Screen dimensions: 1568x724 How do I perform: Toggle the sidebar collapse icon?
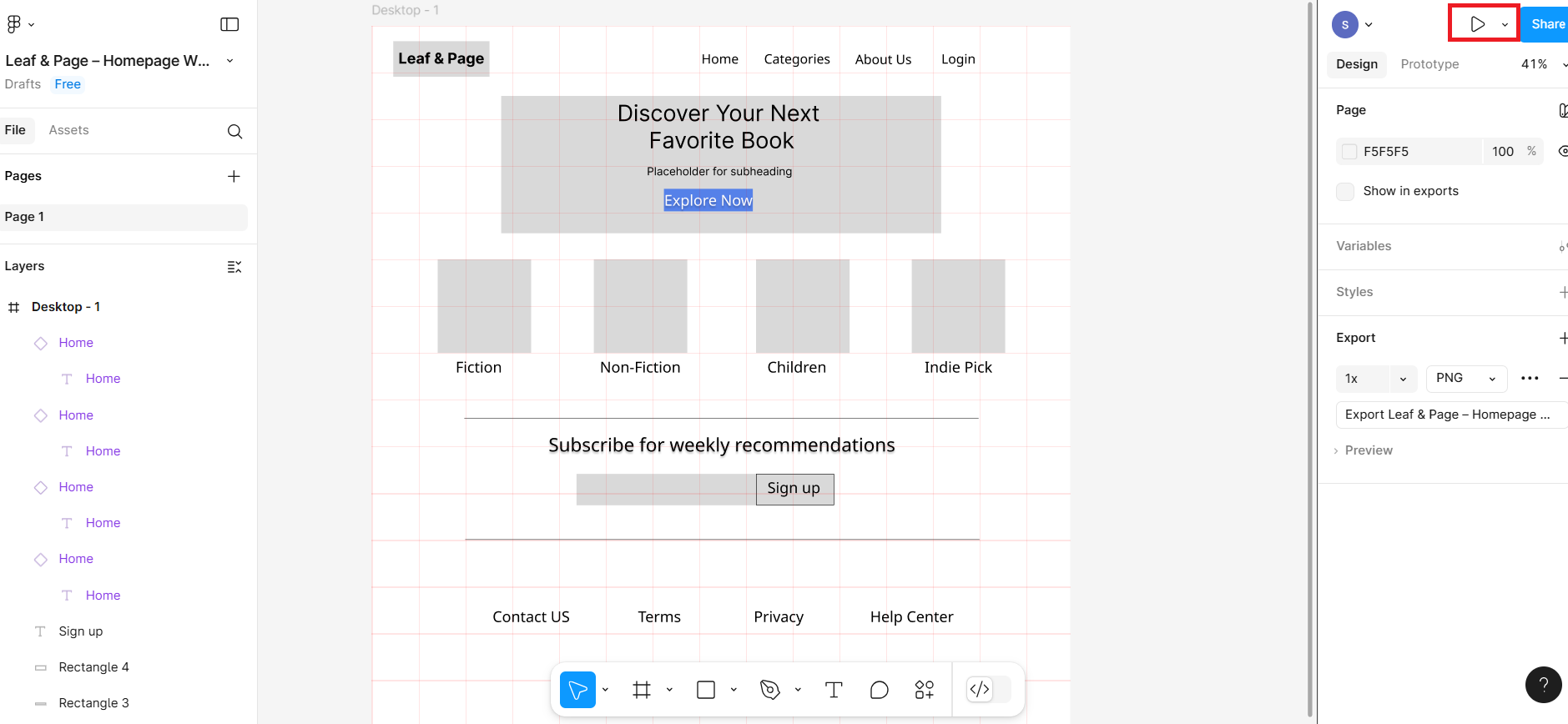(x=229, y=24)
